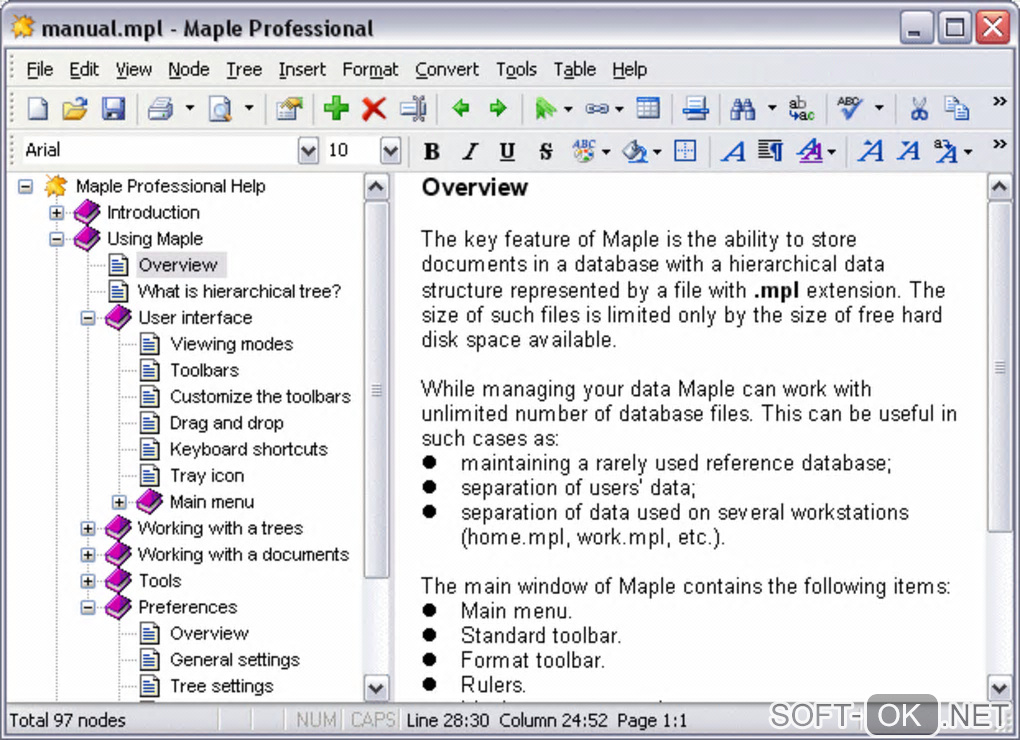
Task: Select the Keyboard shortcuts topic
Action: (248, 449)
